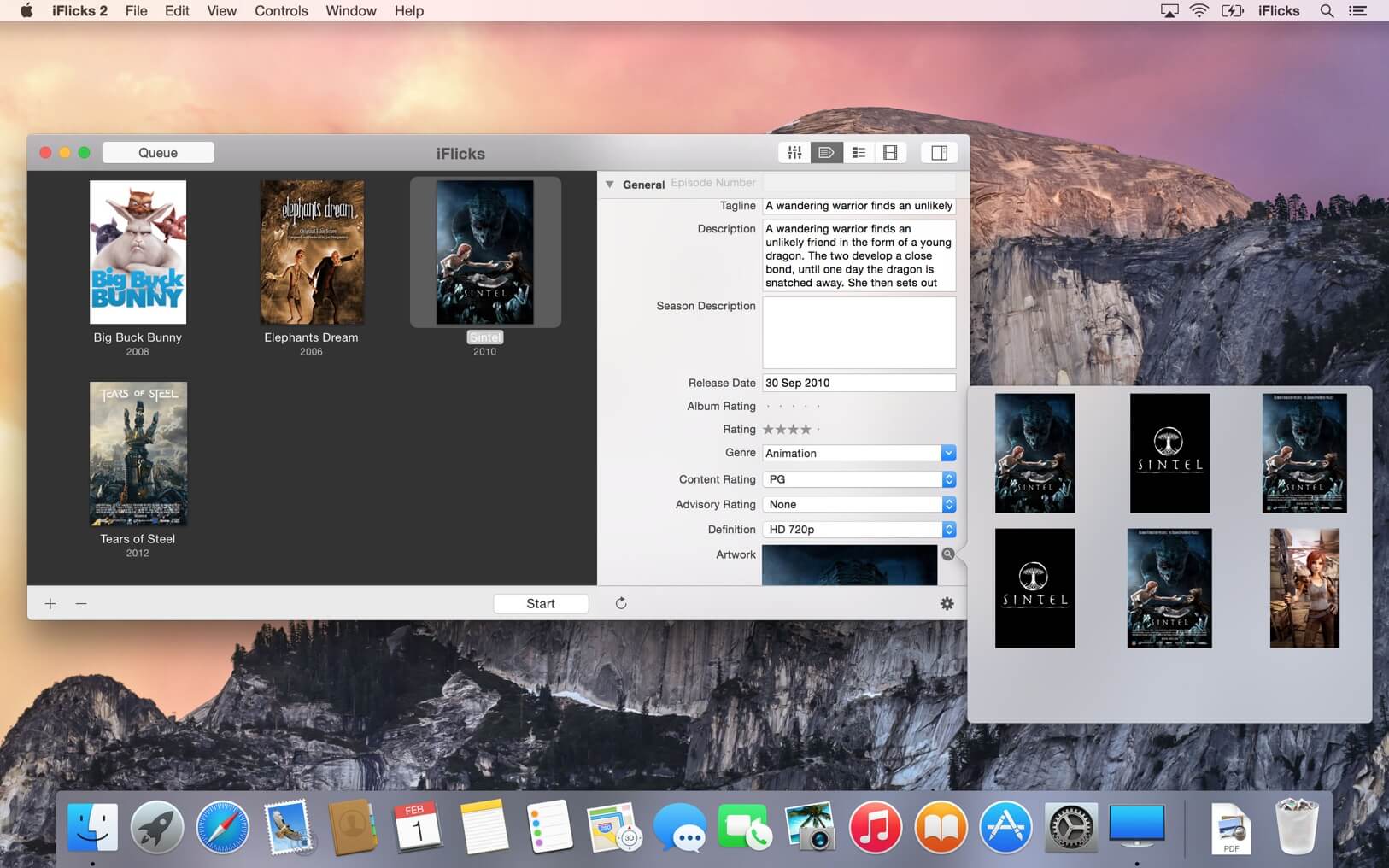Viewport: 1389px width, 868px height.
Task: Switch to the detailed list view icon
Action: 859,153
